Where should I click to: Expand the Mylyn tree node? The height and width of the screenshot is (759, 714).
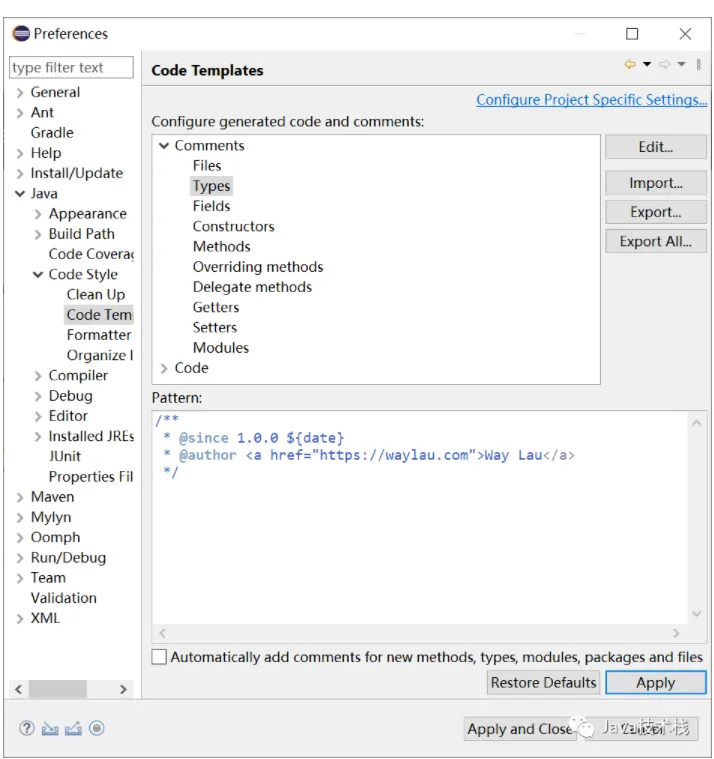pyautogui.click(x=20, y=518)
